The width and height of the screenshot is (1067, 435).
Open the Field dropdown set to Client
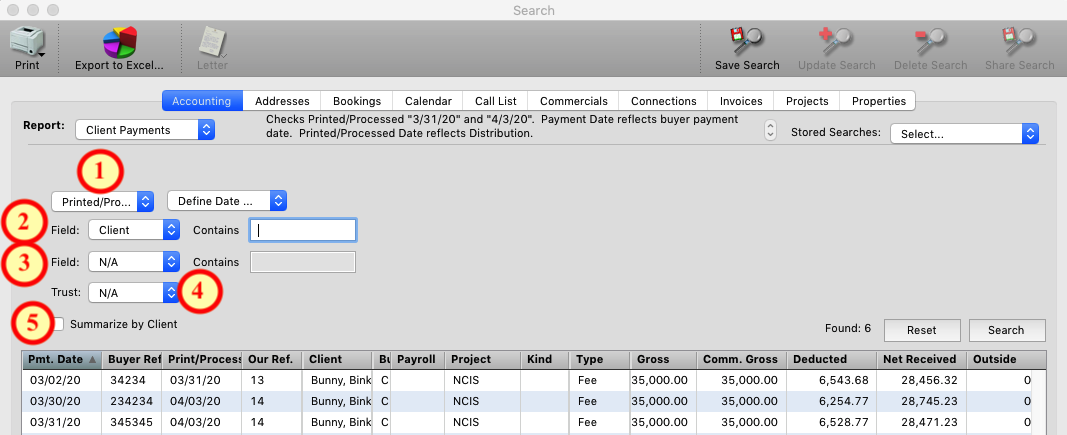tap(134, 230)
